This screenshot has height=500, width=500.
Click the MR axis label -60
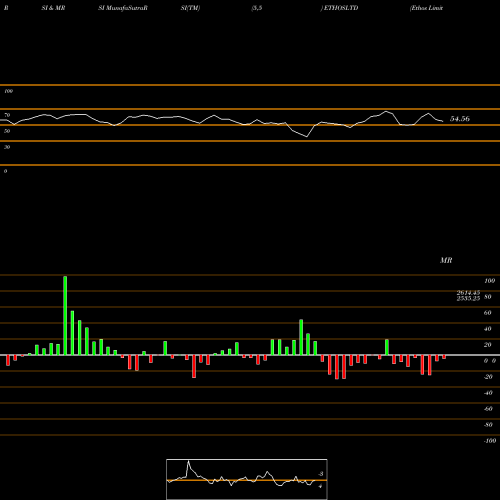click(488, 409)
